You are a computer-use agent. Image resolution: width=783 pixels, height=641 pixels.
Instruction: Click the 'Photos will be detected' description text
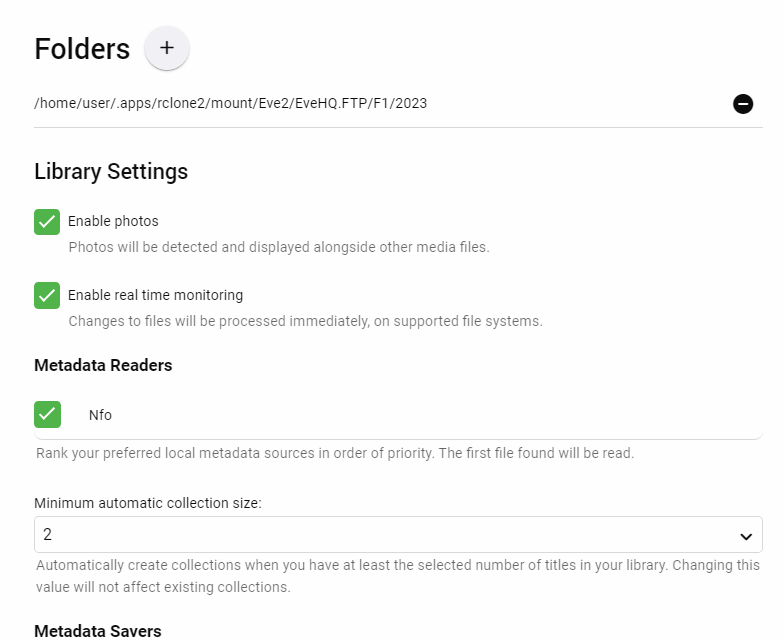(278, 246)
